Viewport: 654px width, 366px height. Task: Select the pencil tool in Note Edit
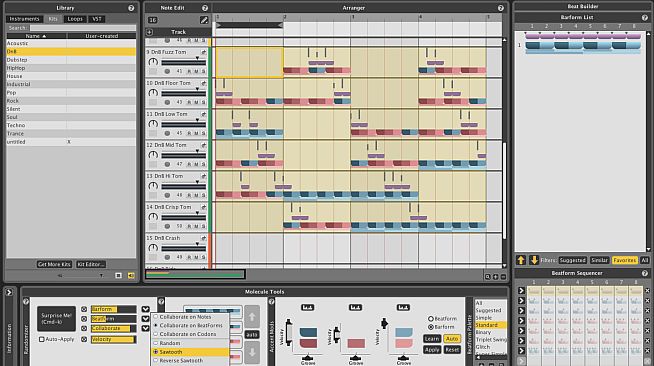[x=204, y=20]
